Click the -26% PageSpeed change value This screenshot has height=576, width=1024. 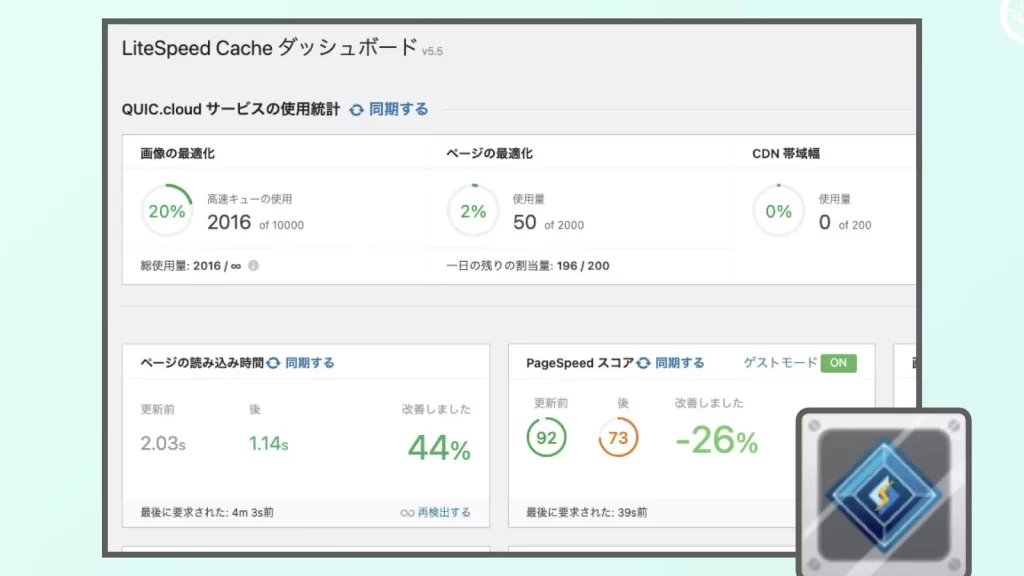pos(716,440)
